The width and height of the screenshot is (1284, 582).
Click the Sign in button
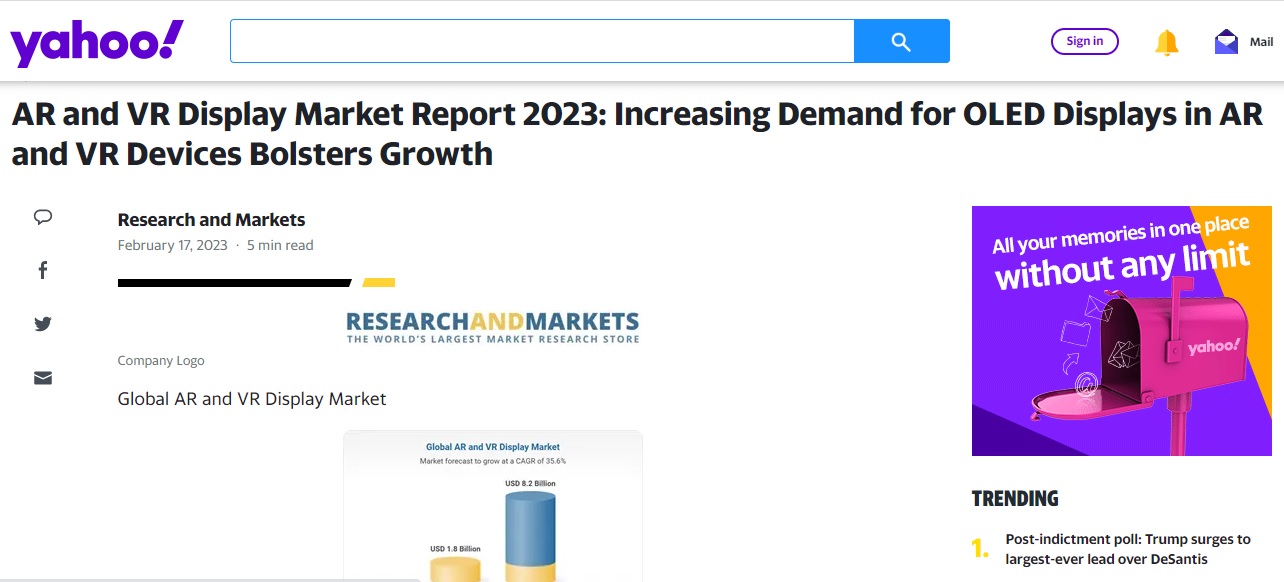1085,41
